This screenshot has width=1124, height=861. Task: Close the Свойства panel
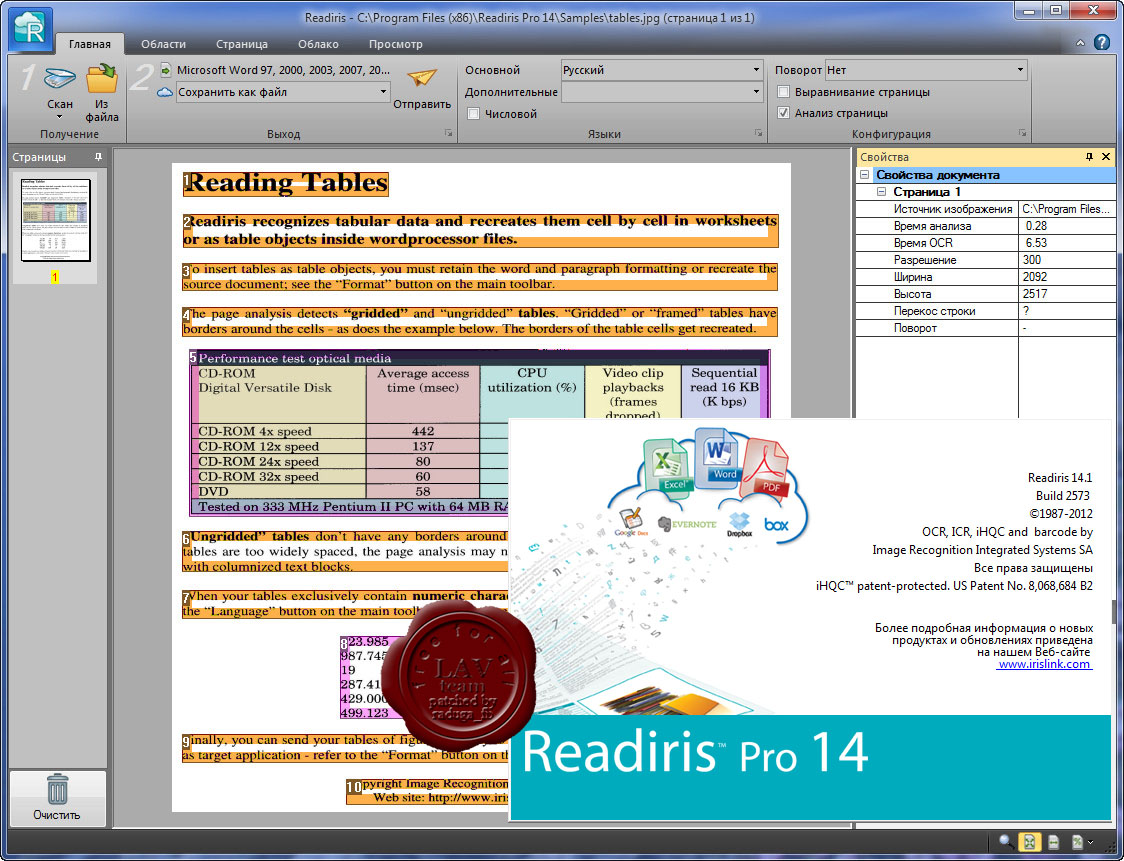(1106, 156)
